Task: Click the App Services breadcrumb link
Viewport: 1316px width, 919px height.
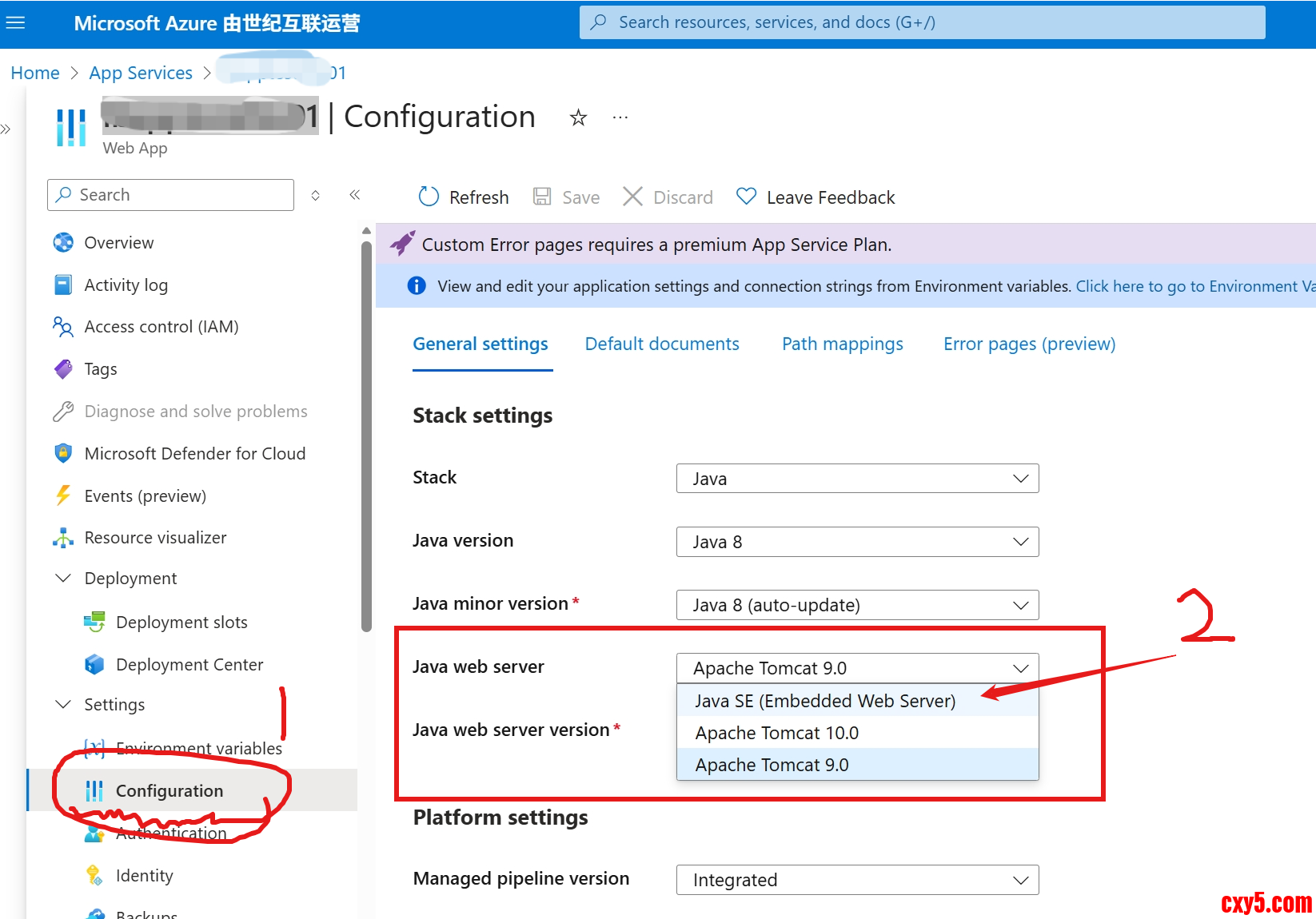Action: 141,74
